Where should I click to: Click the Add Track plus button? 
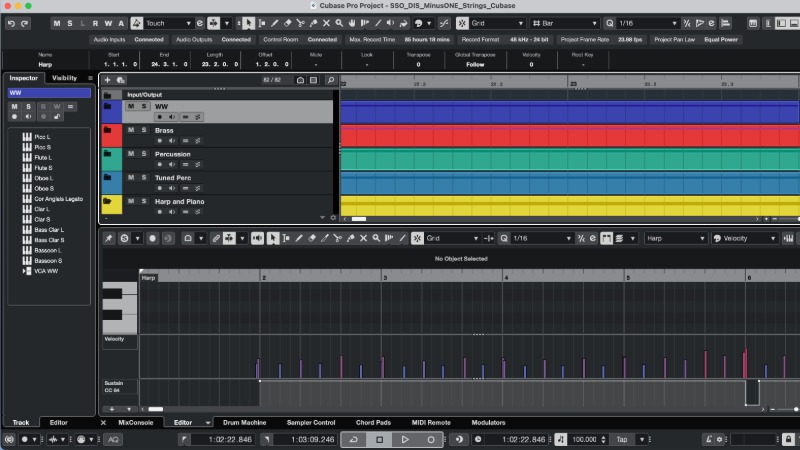(x=107, y=79)
